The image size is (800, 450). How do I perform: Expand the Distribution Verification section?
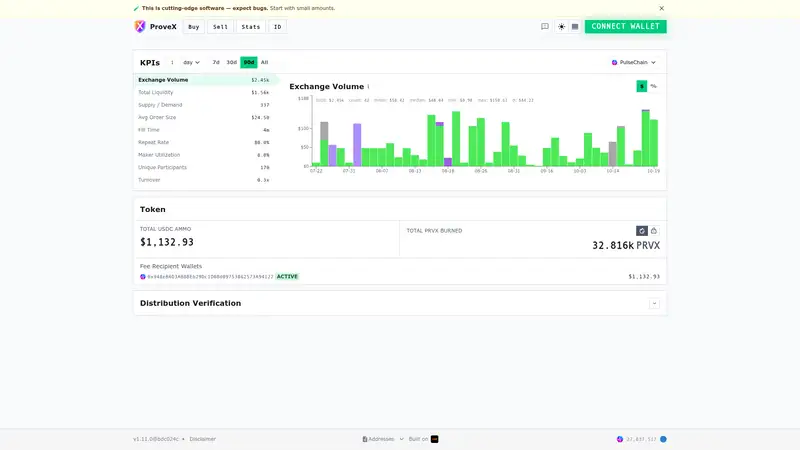pos(654,304)
